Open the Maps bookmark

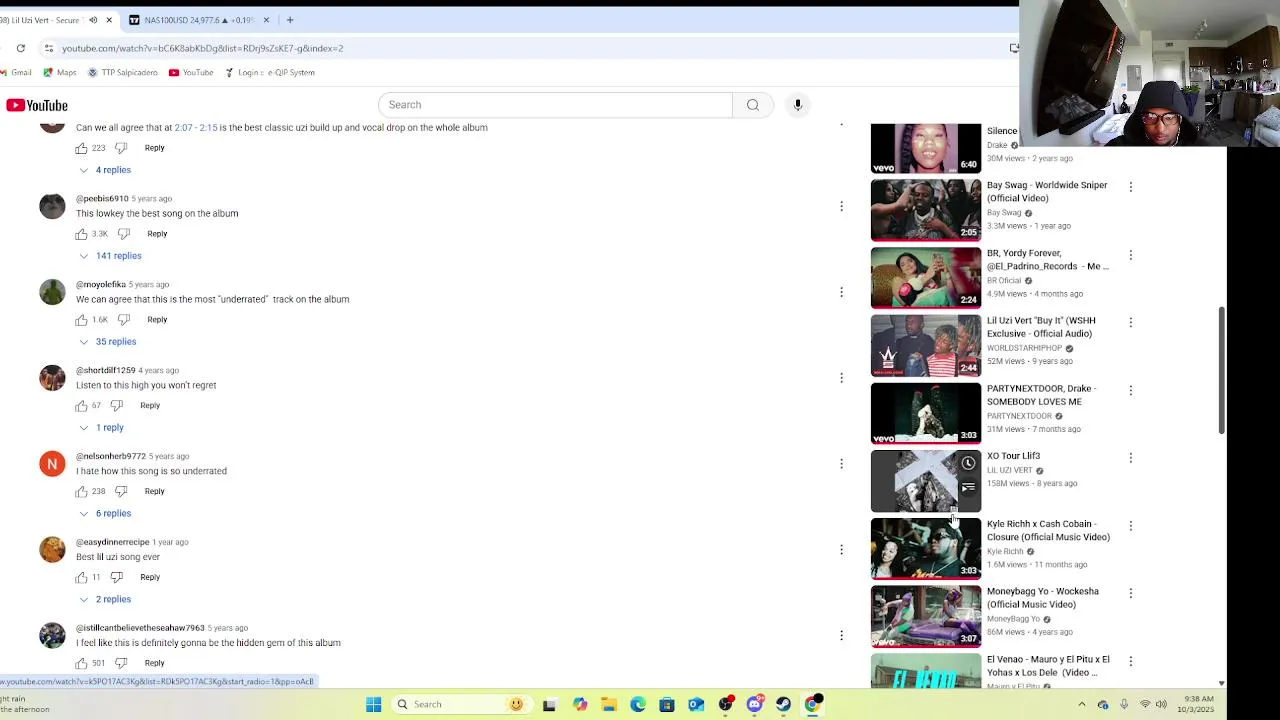click(x=60, y=73)
